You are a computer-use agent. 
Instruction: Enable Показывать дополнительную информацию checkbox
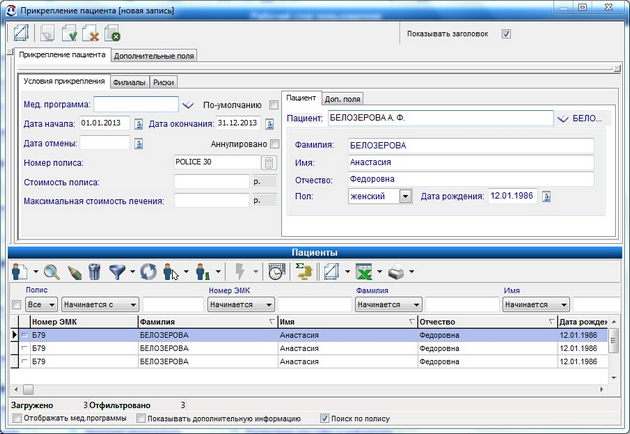pyautogui.click(x=141, y=418)
